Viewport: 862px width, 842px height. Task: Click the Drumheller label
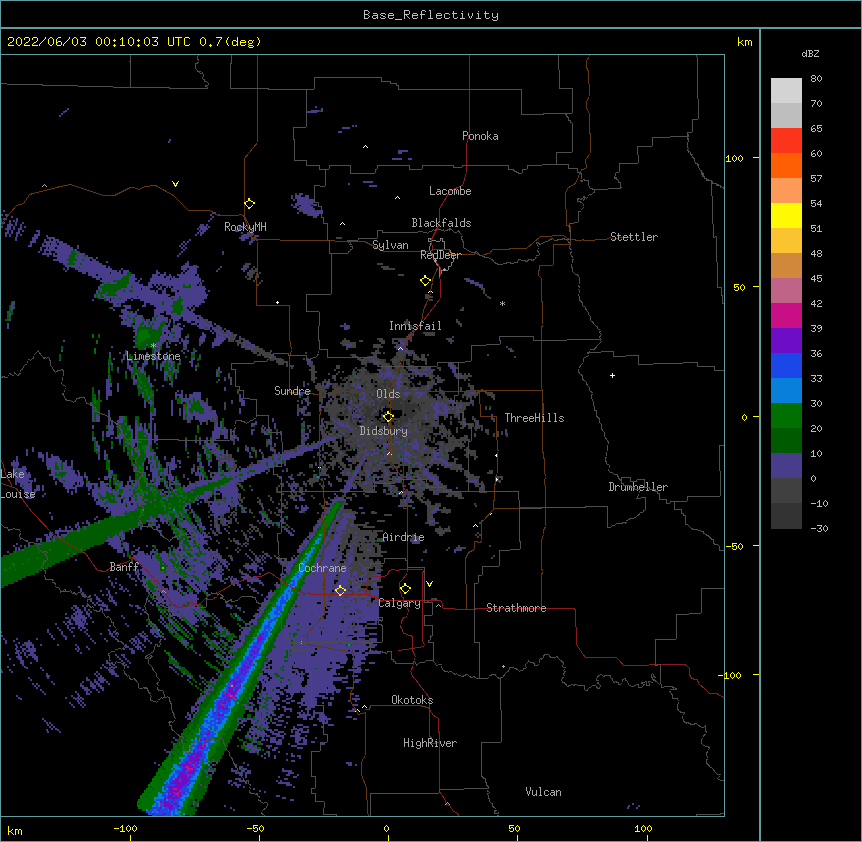click(x=638, y=487)
